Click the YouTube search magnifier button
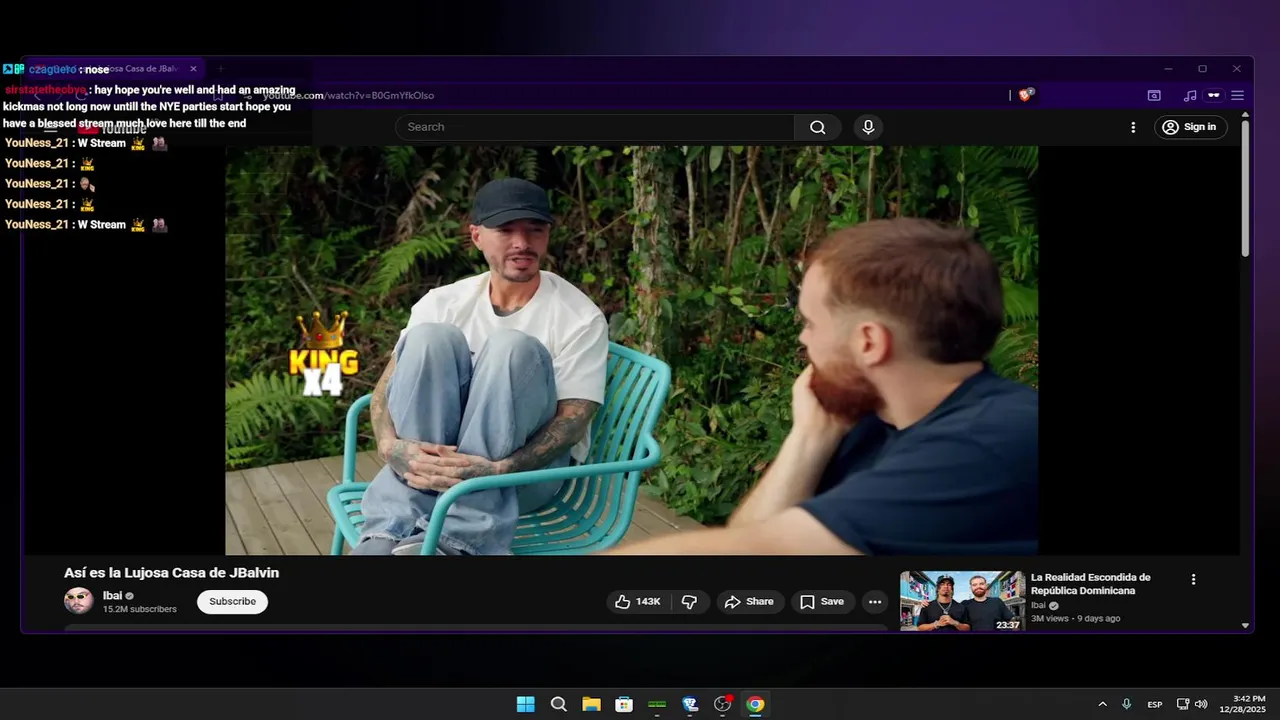Screen dimensions: 1280x720 818,127
